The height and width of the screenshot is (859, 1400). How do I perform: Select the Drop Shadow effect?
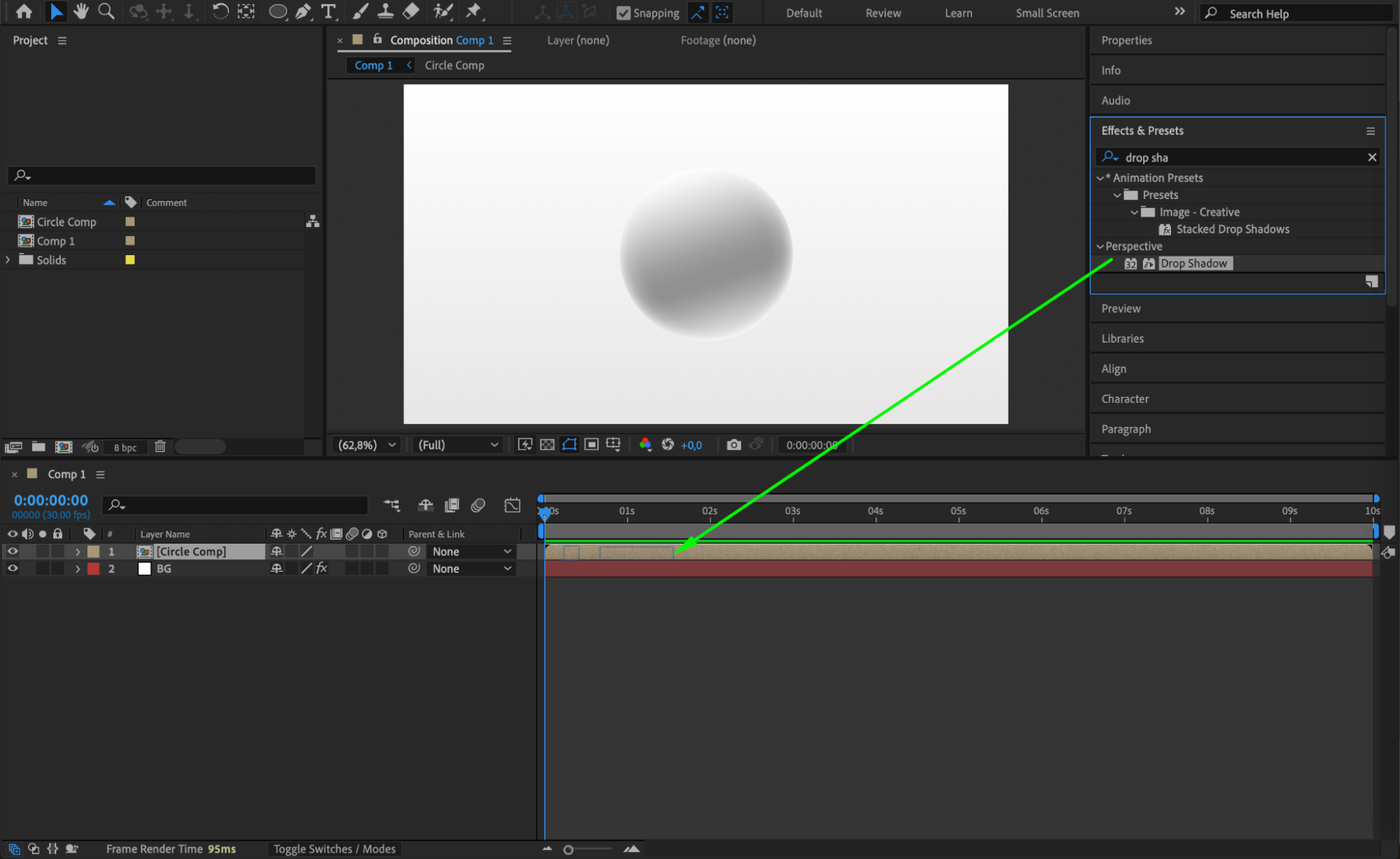(x=1193, y=263)
